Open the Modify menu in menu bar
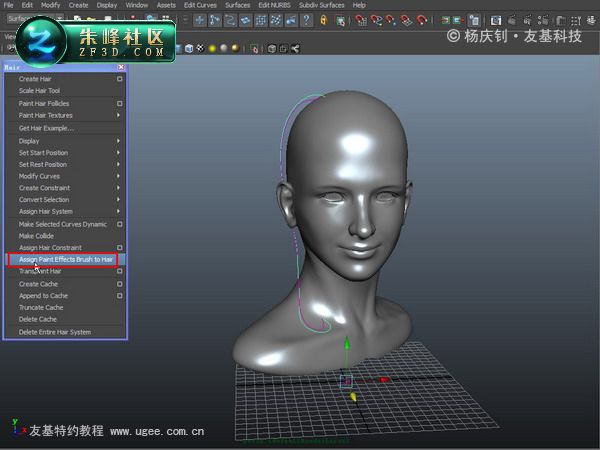The width and height of the screenshot is (600, 450). 51,5
